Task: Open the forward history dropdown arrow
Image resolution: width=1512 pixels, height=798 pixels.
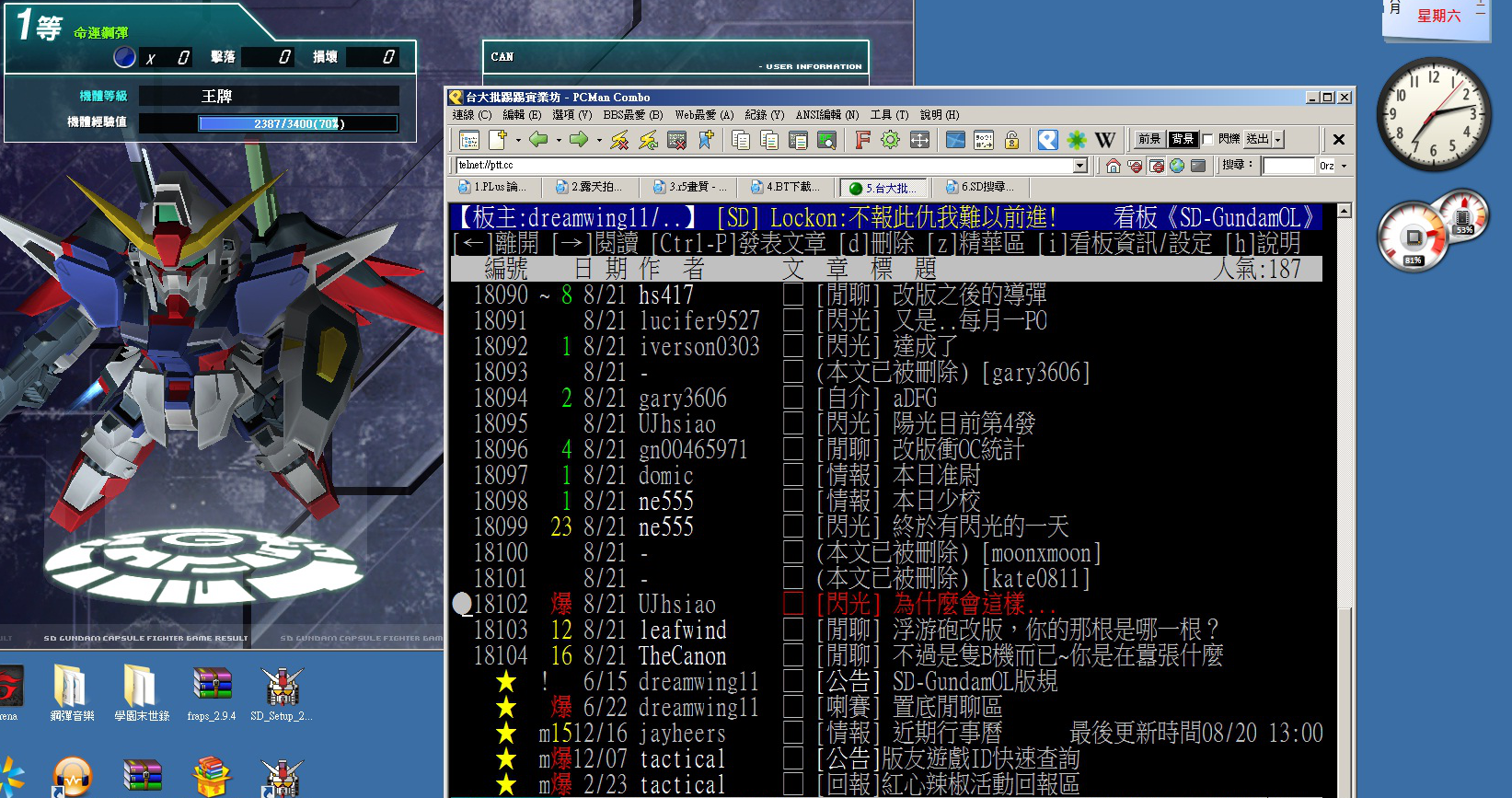Action: pyautogui.click(x=599, y=140)
